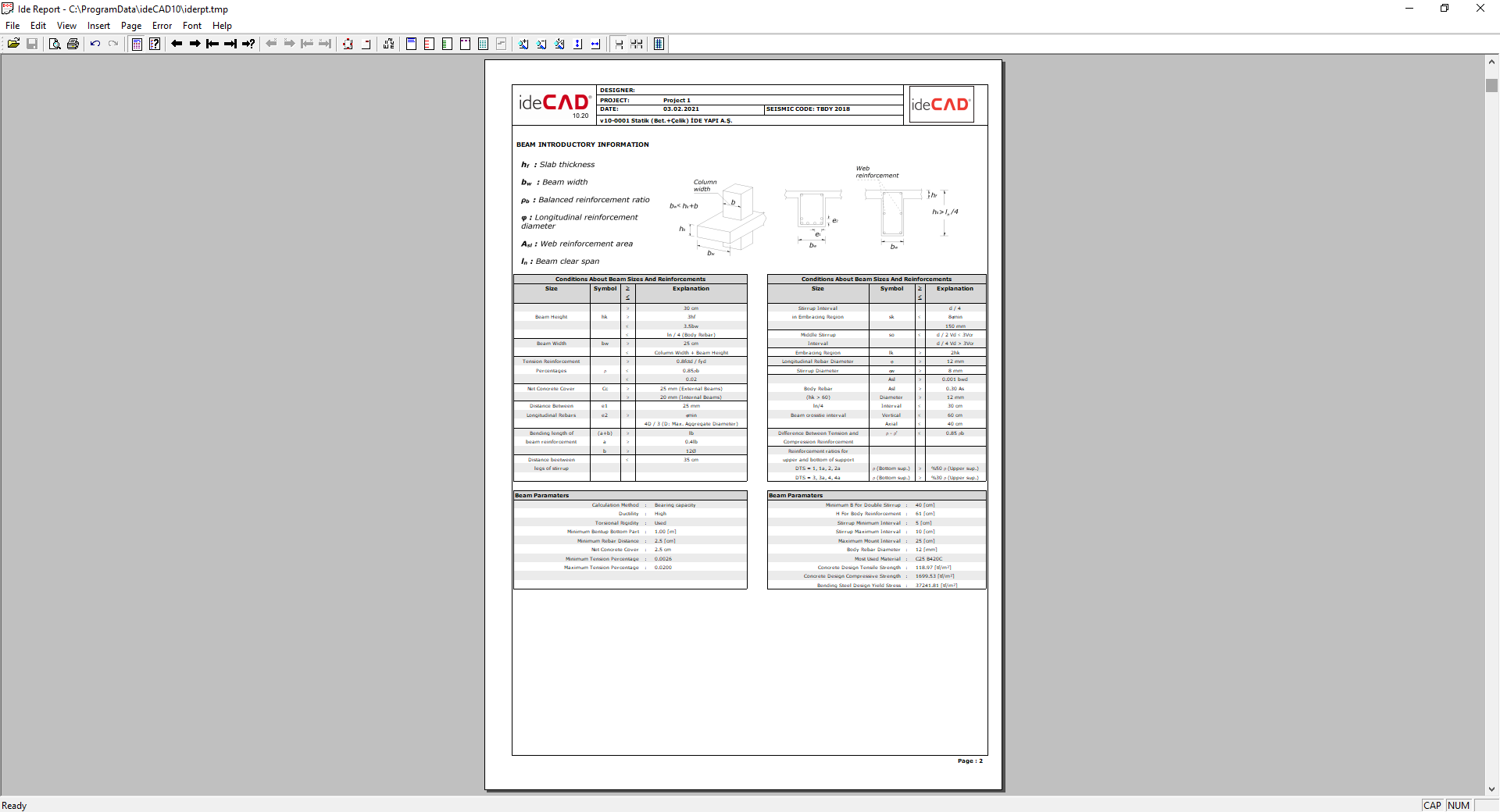
Task: Toggle the multiple pages view button
Action: click(x=637, y=44)
